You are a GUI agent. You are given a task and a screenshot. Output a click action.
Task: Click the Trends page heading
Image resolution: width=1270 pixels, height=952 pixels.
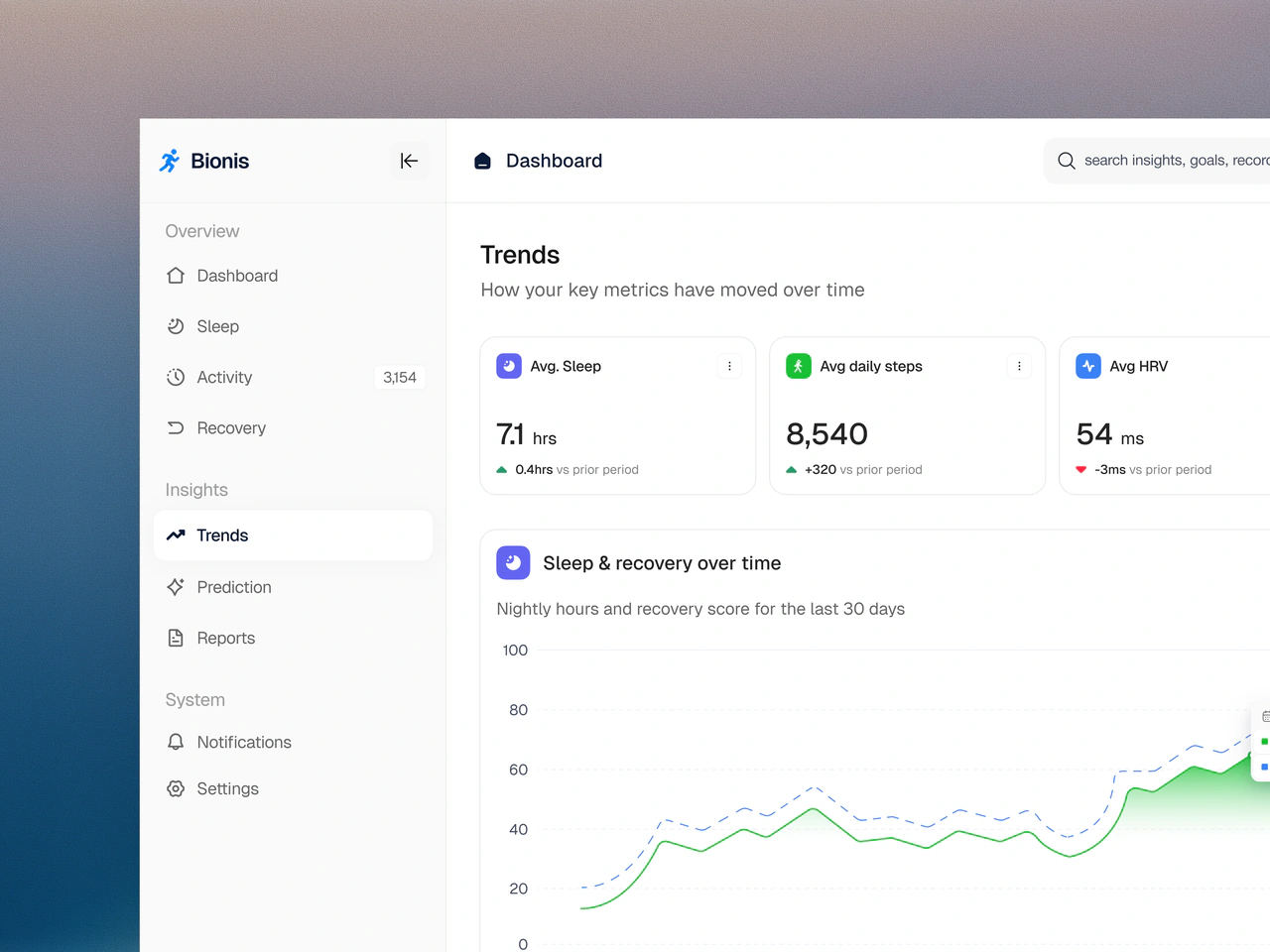[520, 255]
